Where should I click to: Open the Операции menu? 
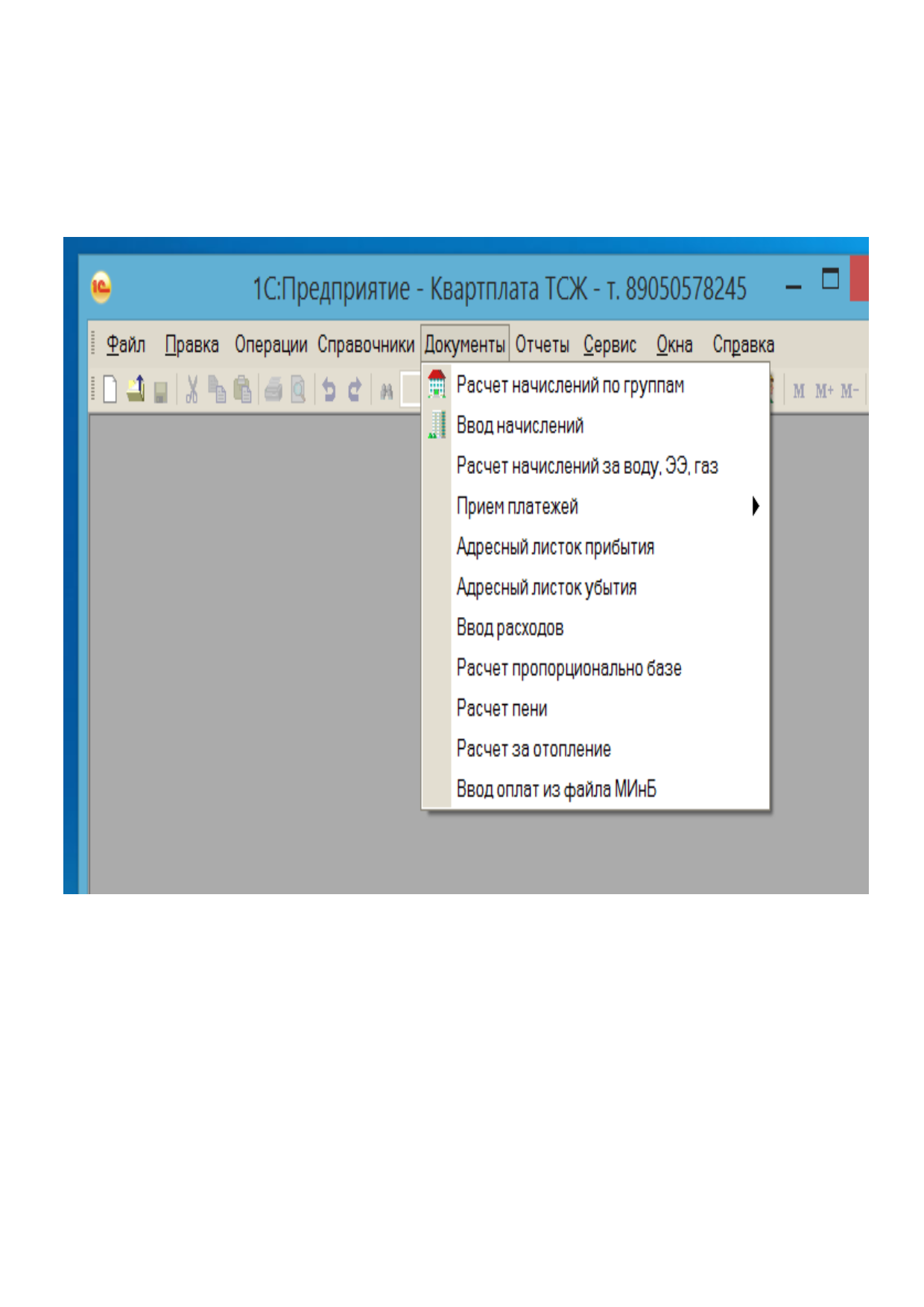(x=270, y=344)
